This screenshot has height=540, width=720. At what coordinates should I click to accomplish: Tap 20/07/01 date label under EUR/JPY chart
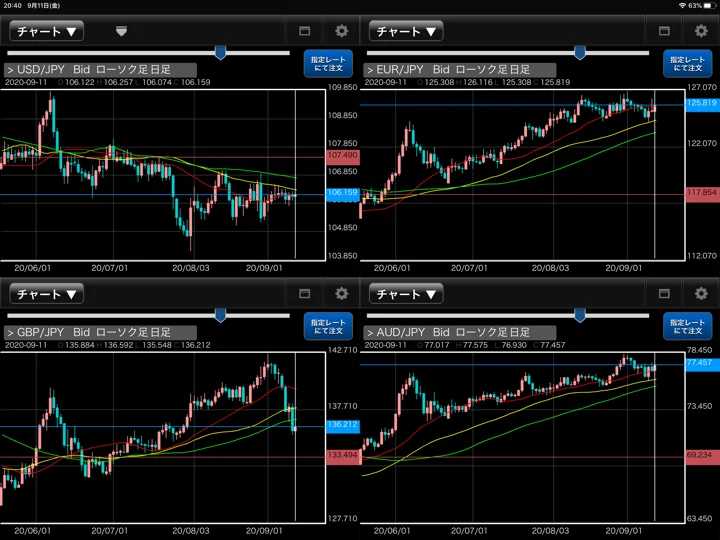tap(469, 268)
